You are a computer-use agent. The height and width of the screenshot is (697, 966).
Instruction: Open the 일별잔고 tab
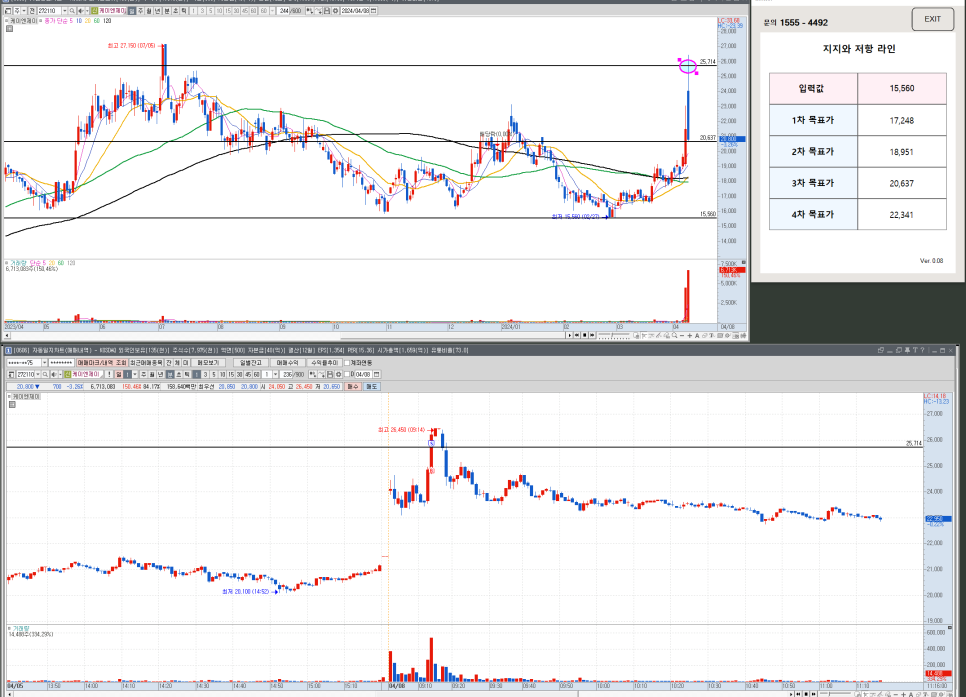250,363
